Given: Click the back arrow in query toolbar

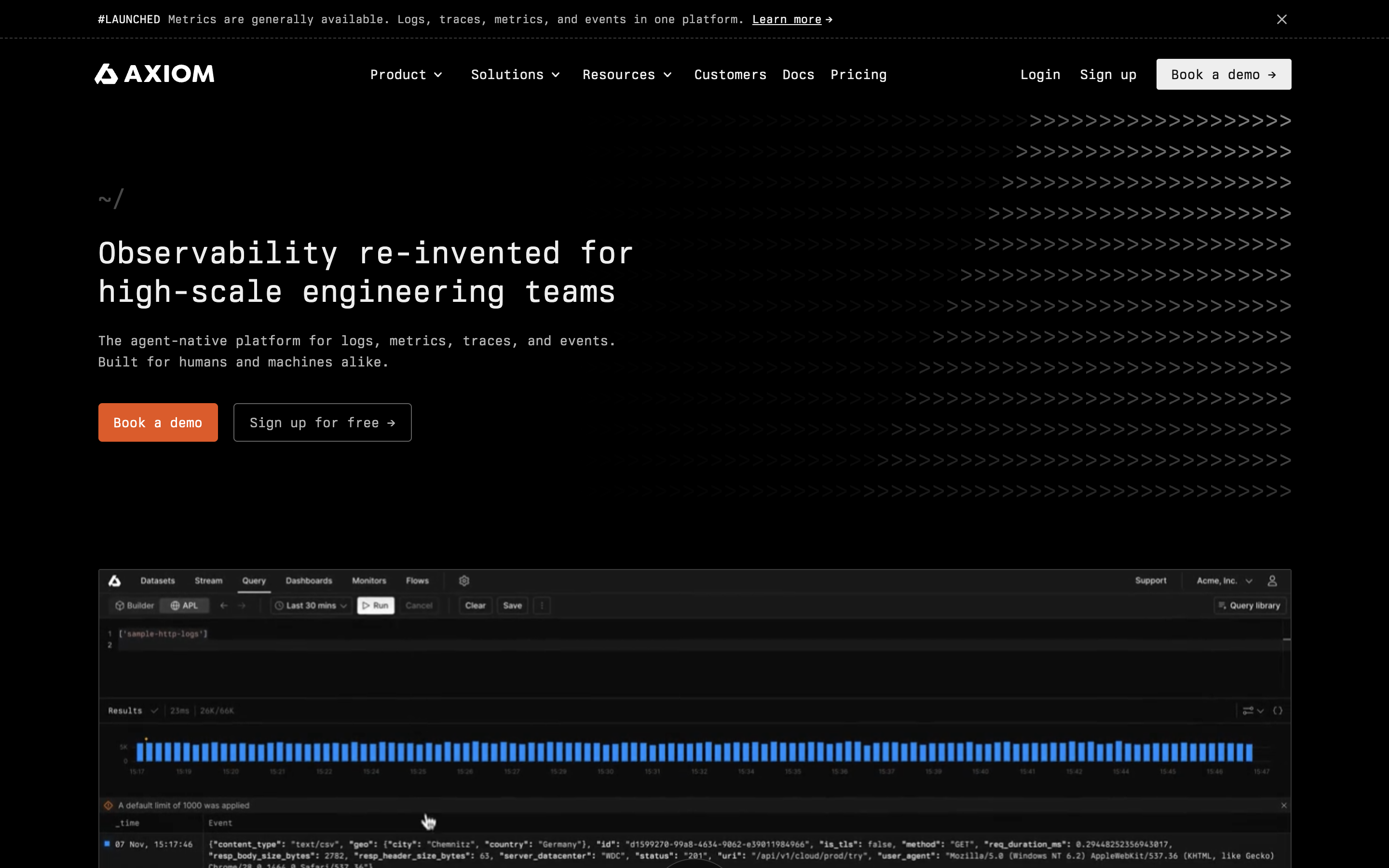Looking at the screenshot, I should pos(224,606).
